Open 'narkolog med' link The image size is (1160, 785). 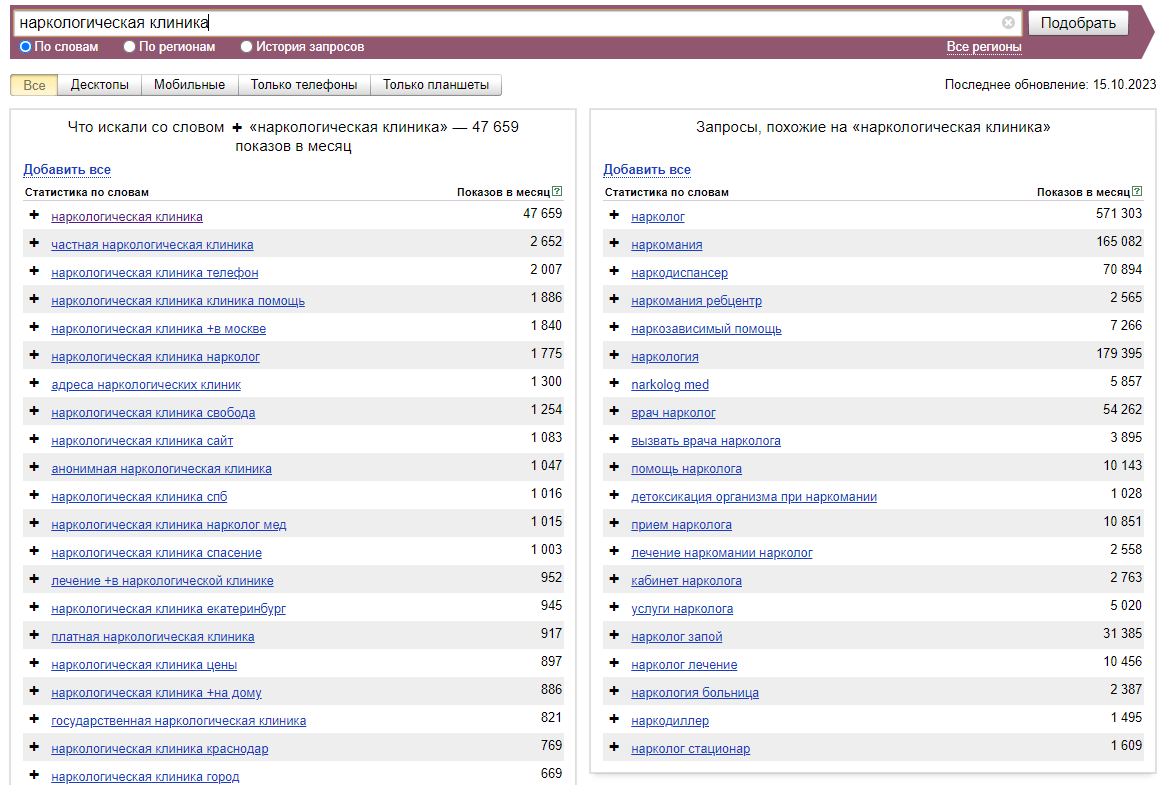click(x=670, y=385)
